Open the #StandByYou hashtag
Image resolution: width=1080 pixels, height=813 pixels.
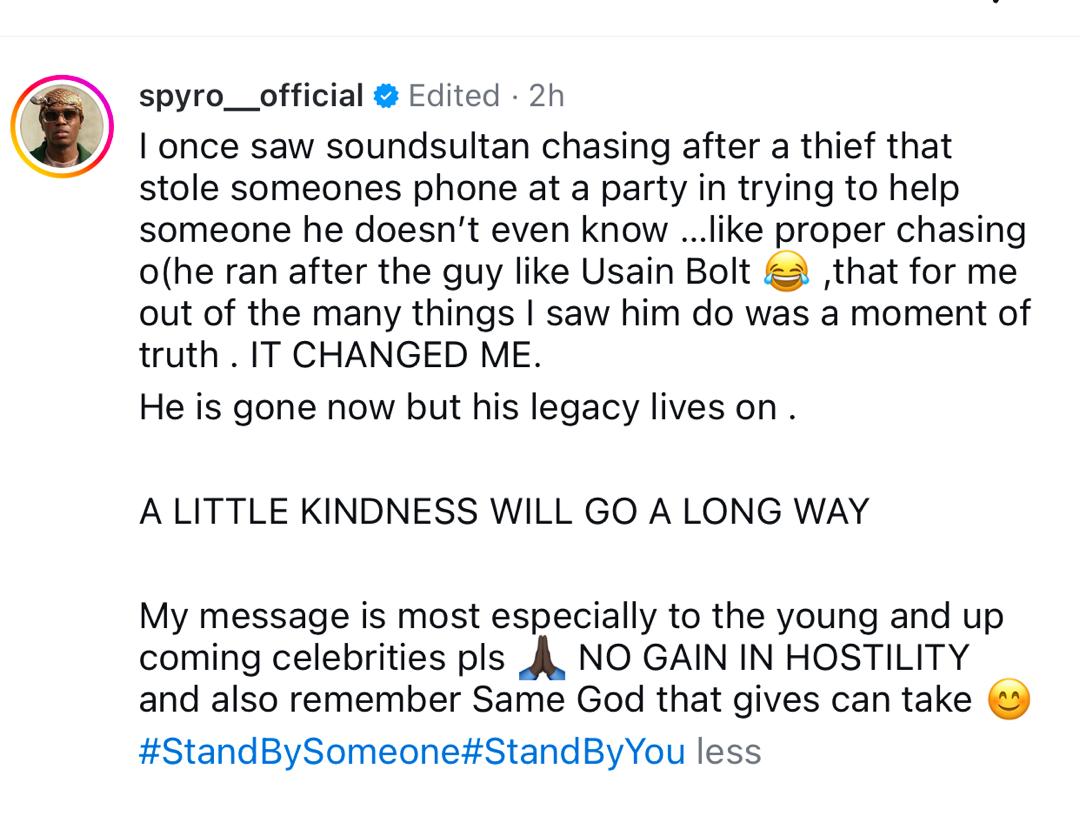point(574,751)
